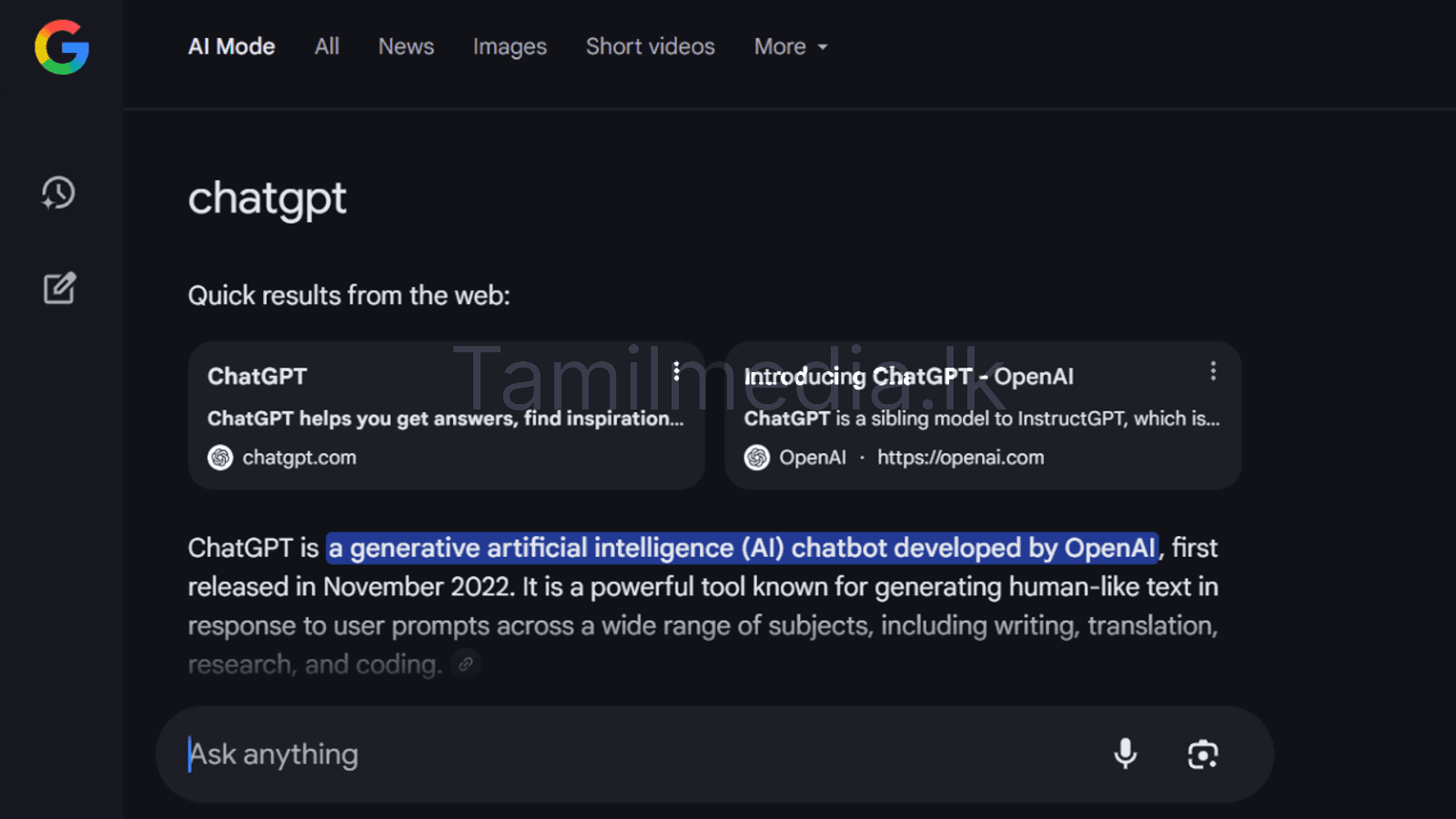This screenshot has width=1456, height=819.
Task: Switch to the Short videos tab
Action: [x=650, y=46]
